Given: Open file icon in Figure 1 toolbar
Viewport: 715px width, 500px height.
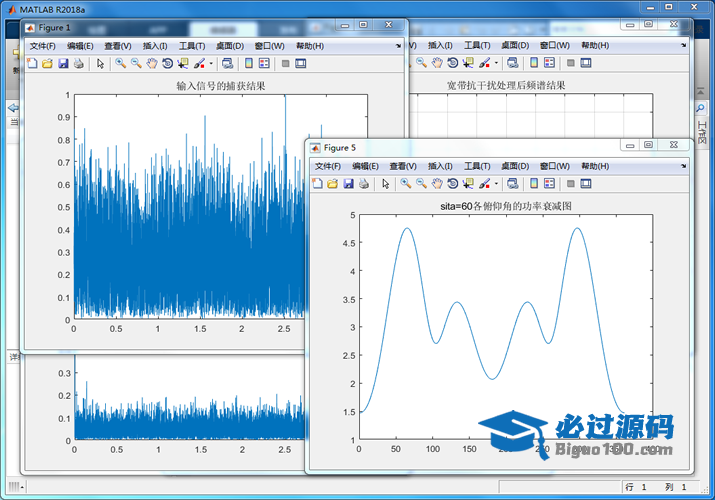Looking at the screenshot, I should (47, 63).
